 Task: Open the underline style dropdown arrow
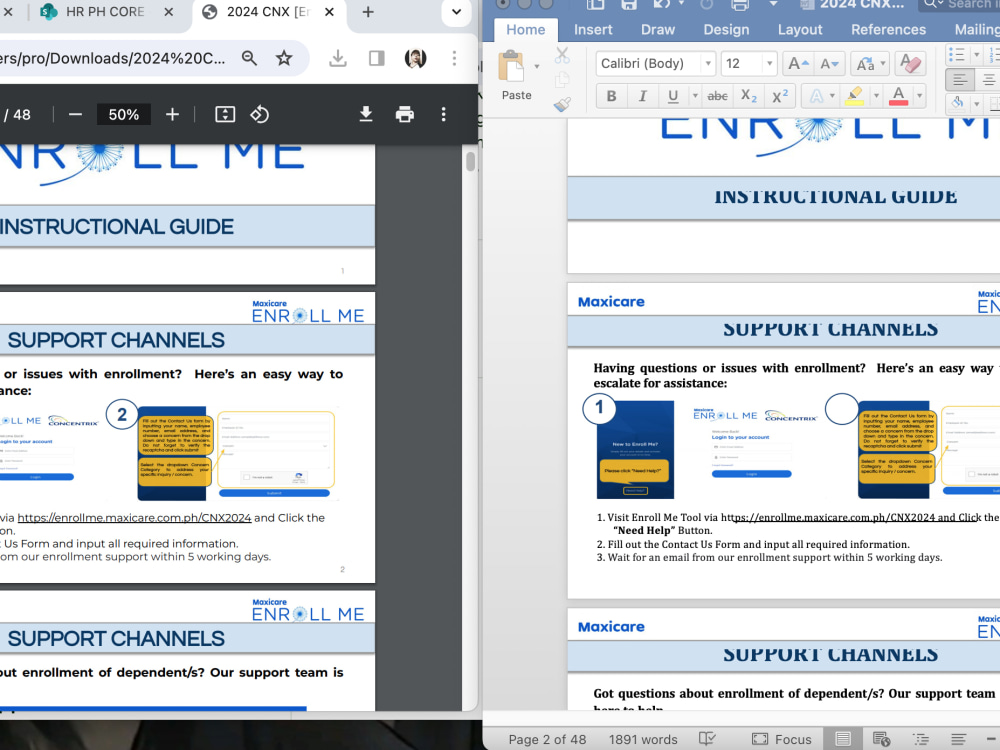[x=695, y=96]
